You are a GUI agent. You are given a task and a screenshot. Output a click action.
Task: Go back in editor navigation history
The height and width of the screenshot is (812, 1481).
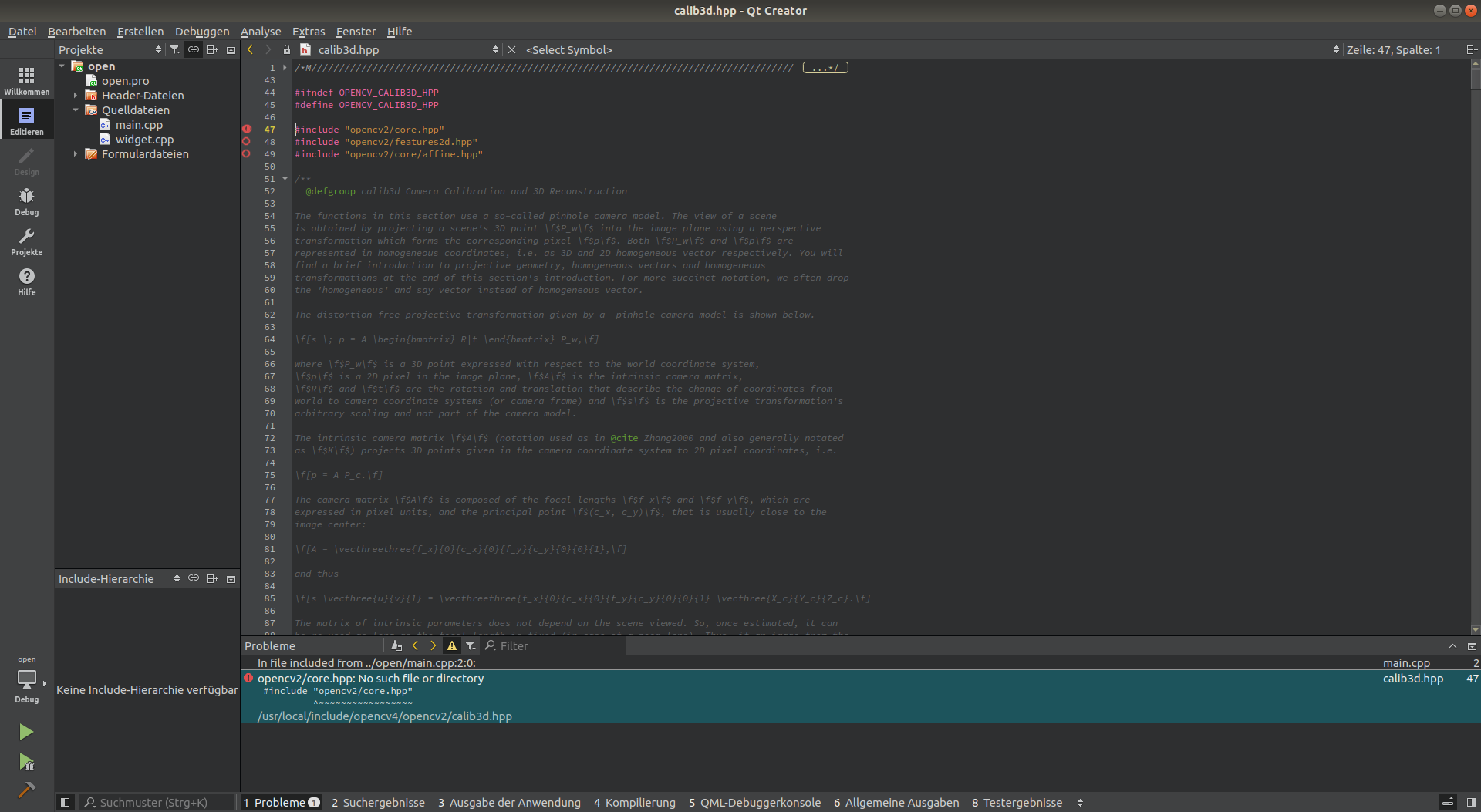pyautogui.click(x=250, y=49)
